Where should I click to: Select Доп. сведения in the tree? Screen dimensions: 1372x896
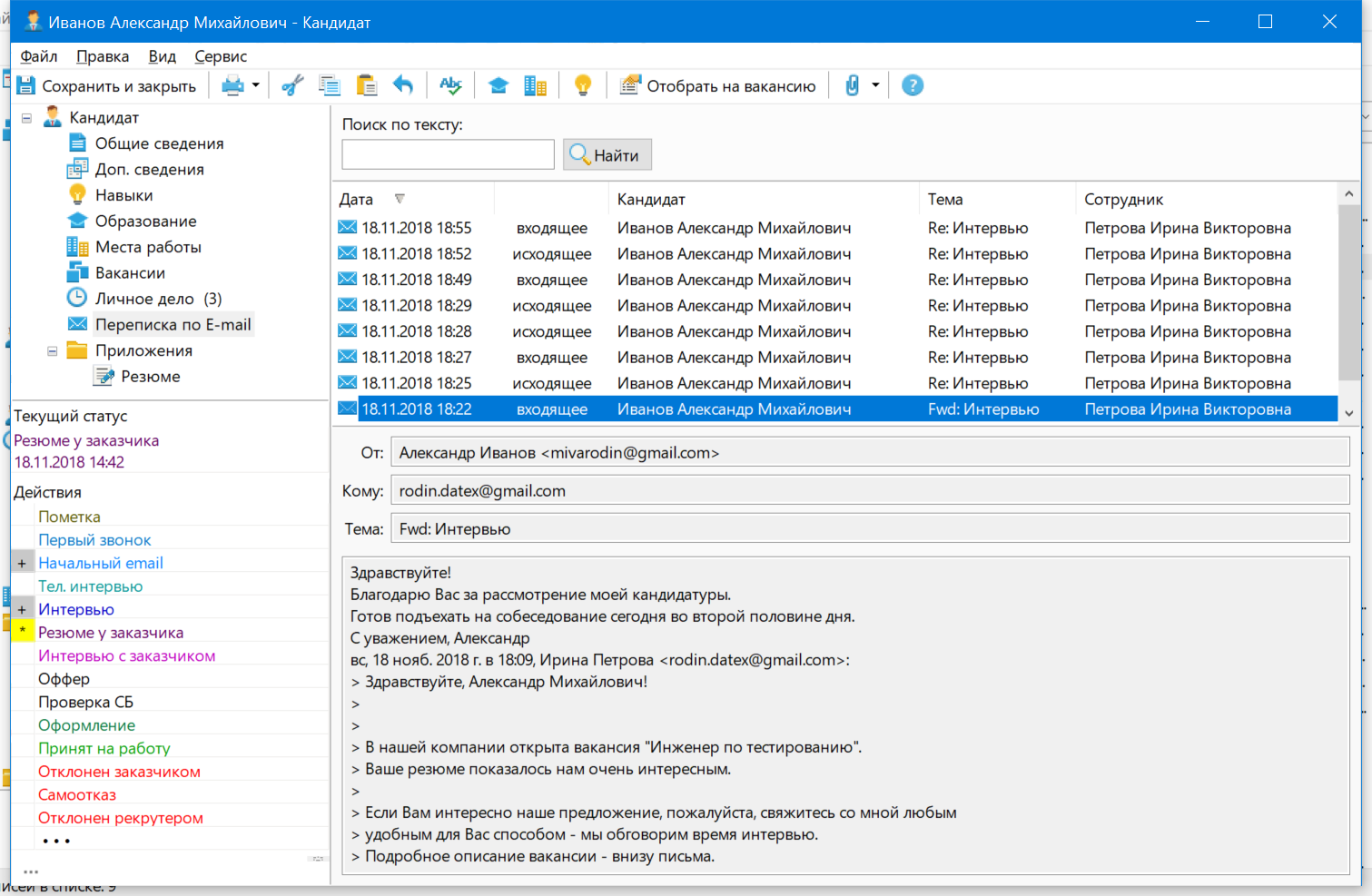pyautogui.click(x=150, y=170)
